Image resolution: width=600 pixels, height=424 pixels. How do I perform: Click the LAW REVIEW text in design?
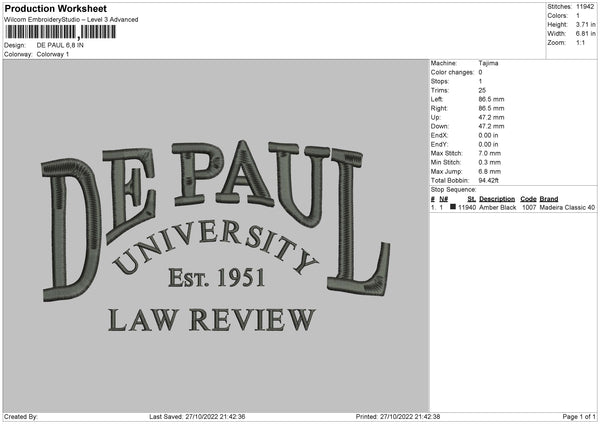click(212, 320)
